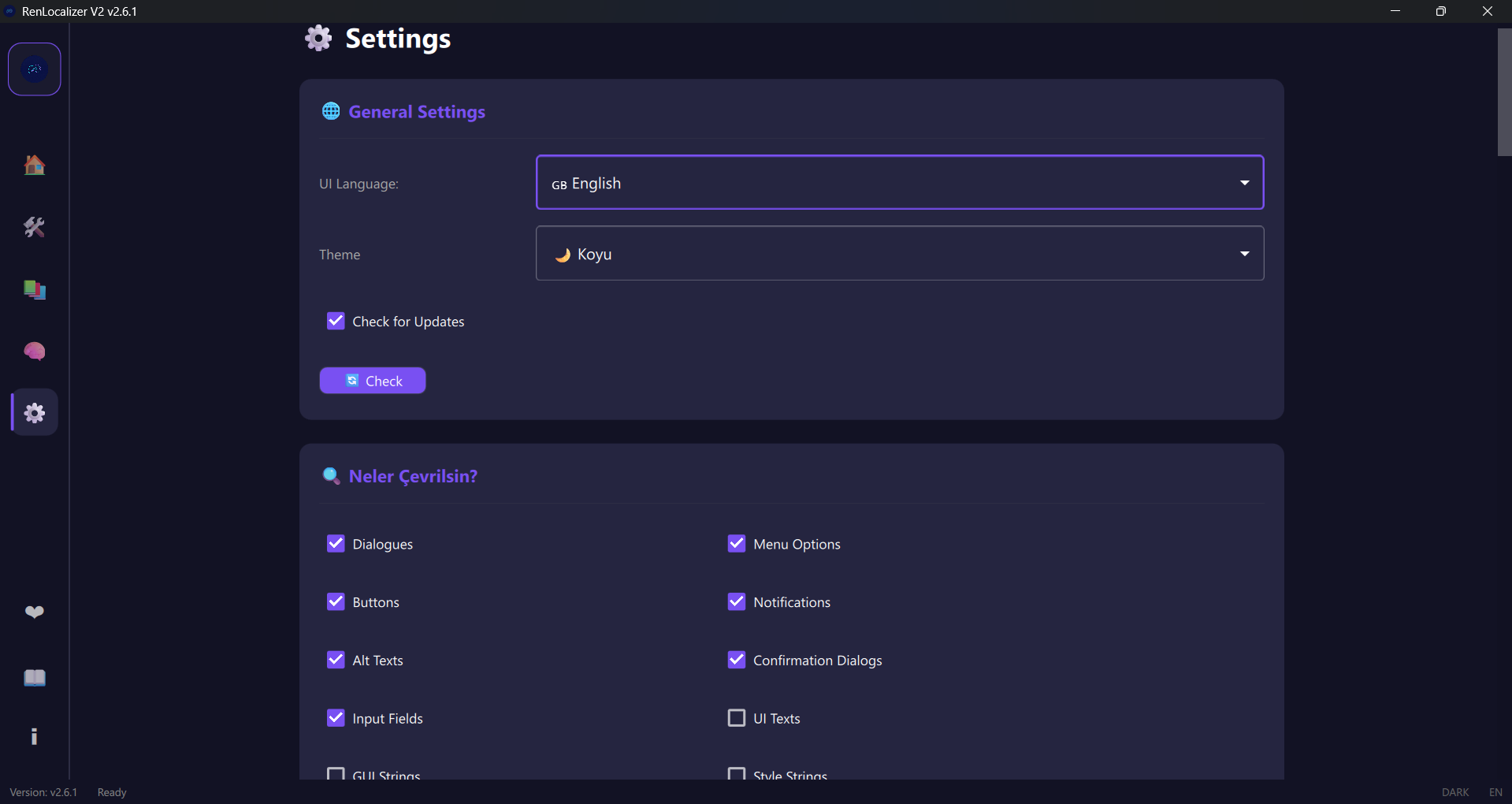Viewport: 1512px width, 804px height.
Task: Click the RenLocalizer logo at top of sidebar
Action: click(x=35, y=69)
